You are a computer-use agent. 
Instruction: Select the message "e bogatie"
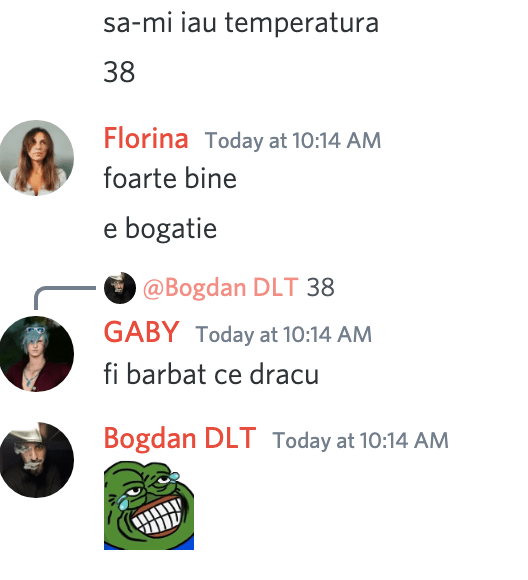pos(160,229)
